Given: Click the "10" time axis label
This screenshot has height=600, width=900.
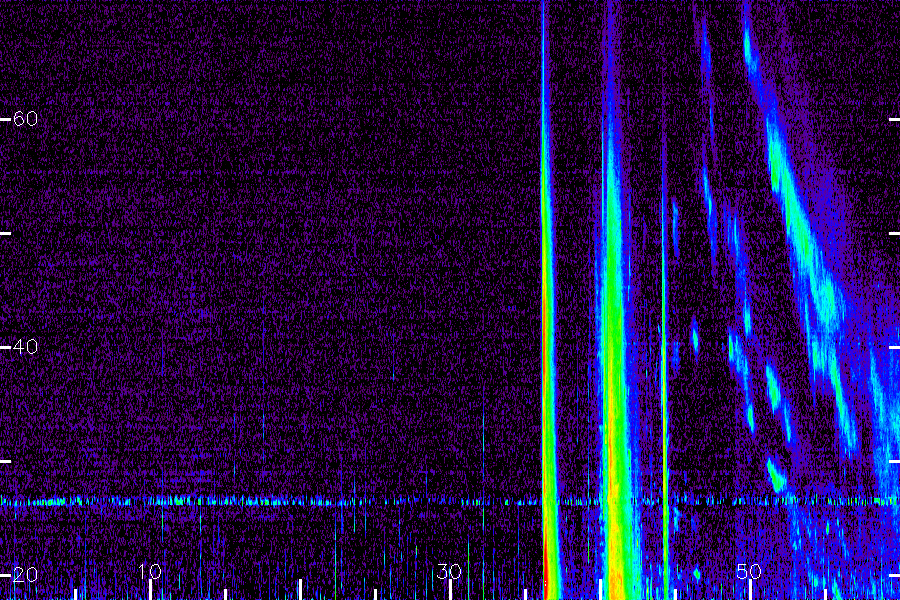Looking at the screenshot, I should tap(149, 571).
